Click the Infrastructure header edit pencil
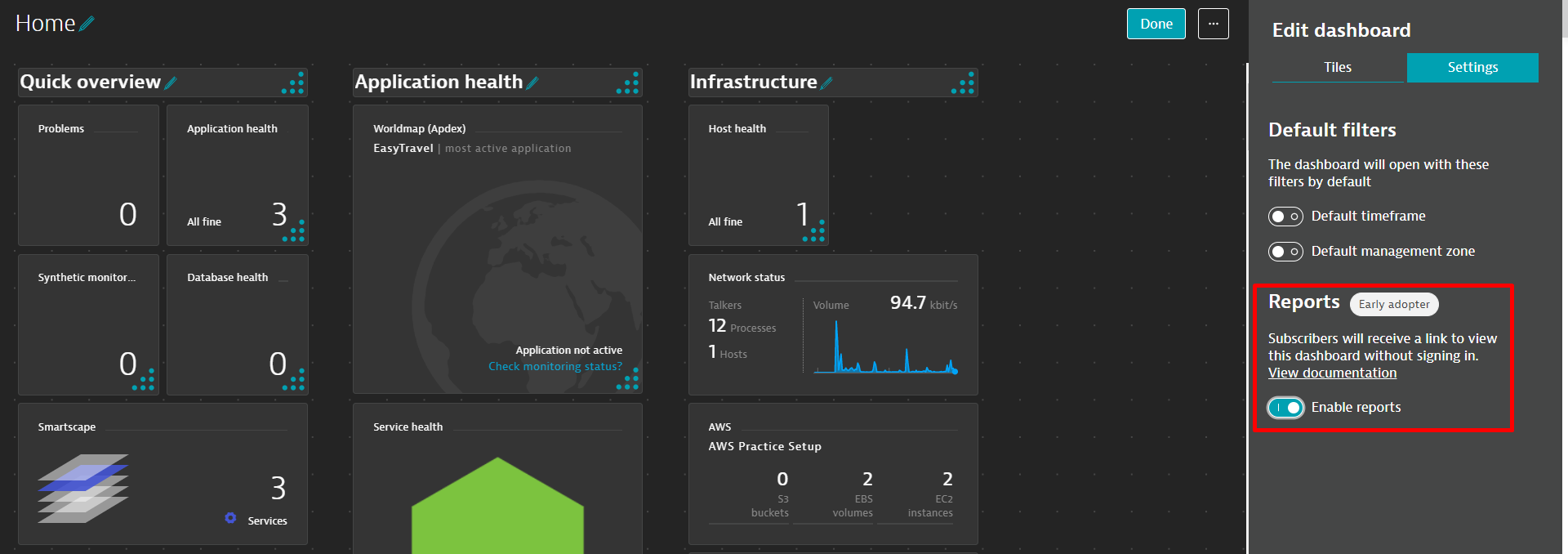This screenshot has height=554, width=1568. pyautogui.click(x=826, y=83)
